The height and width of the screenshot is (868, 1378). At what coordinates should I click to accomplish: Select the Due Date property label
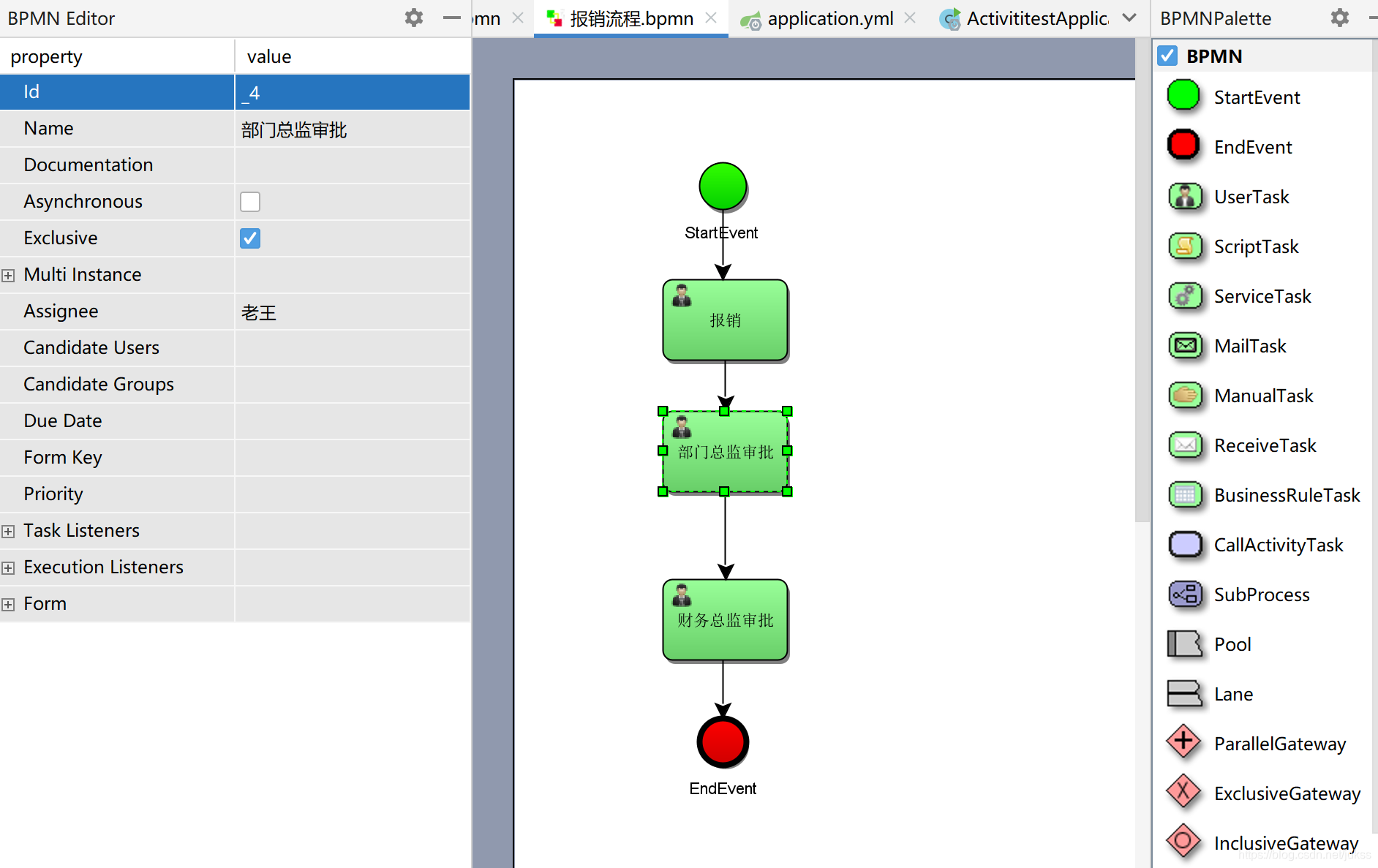63,421
